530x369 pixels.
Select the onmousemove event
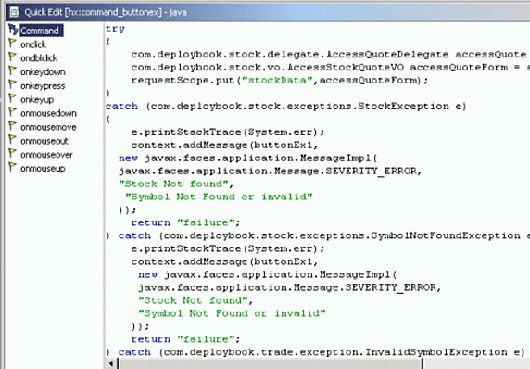point(48,127)
